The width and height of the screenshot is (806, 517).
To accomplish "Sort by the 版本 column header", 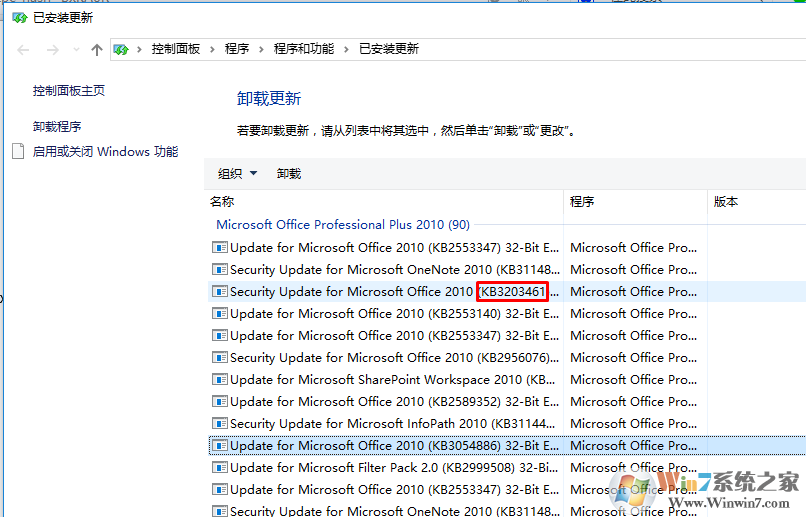I will (x=726, y=201).
